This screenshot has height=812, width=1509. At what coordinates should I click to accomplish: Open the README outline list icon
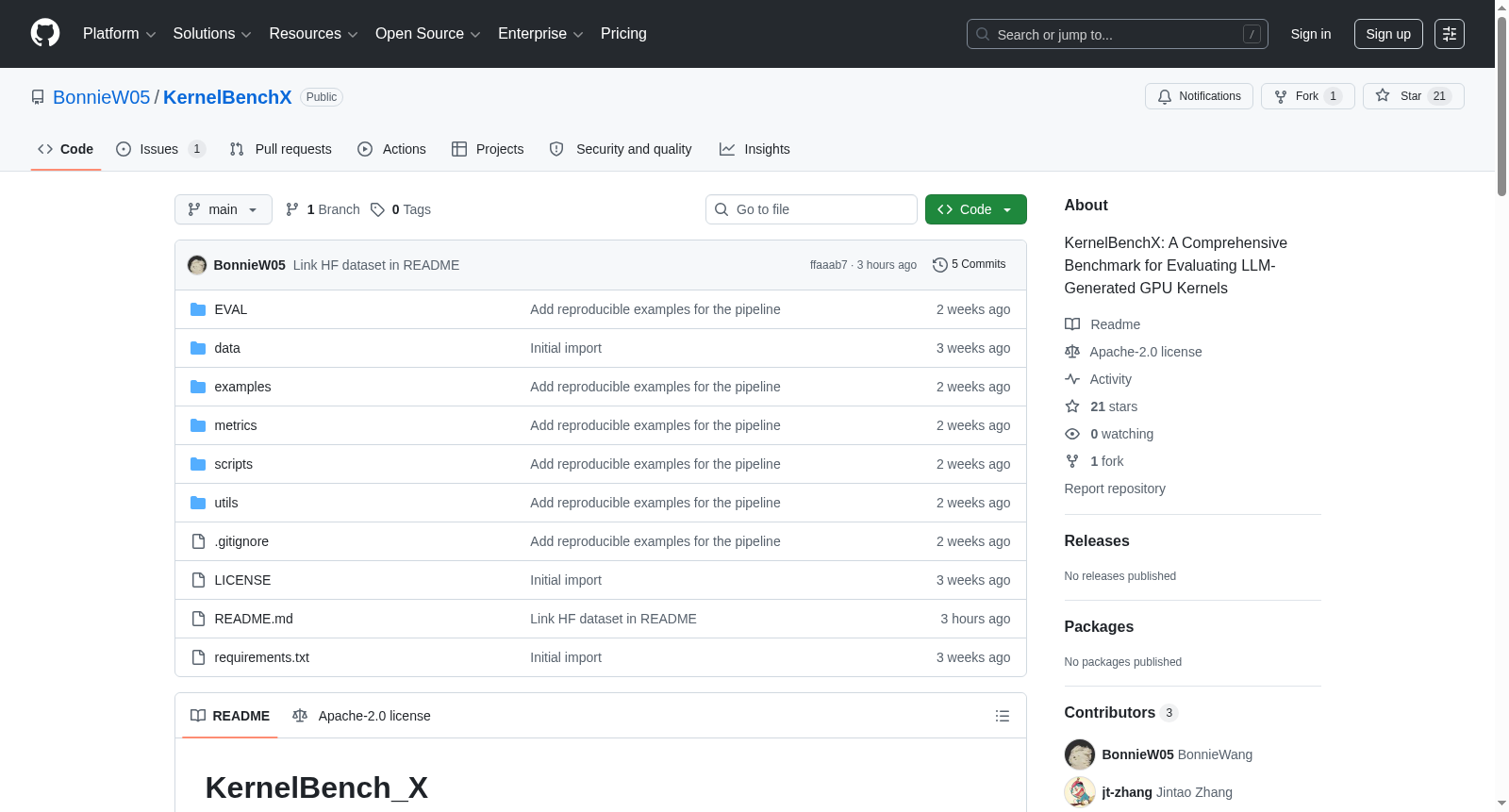tap(1003, 716)
